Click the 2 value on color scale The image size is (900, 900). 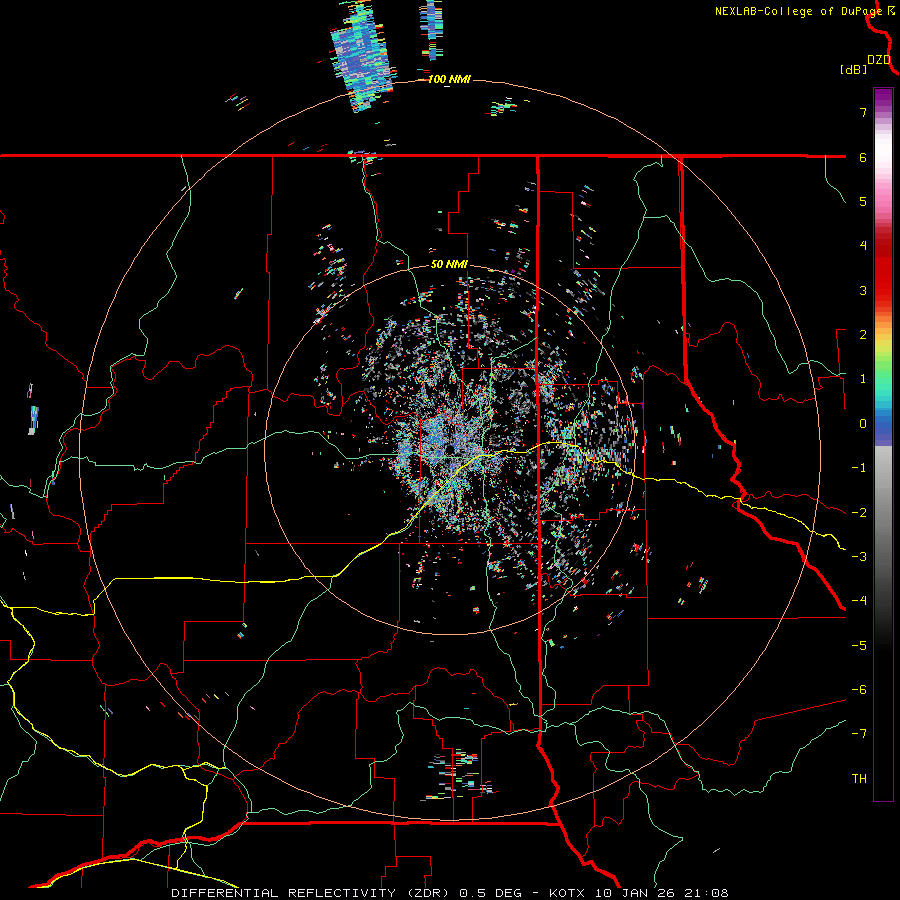[x=863, y=335]
